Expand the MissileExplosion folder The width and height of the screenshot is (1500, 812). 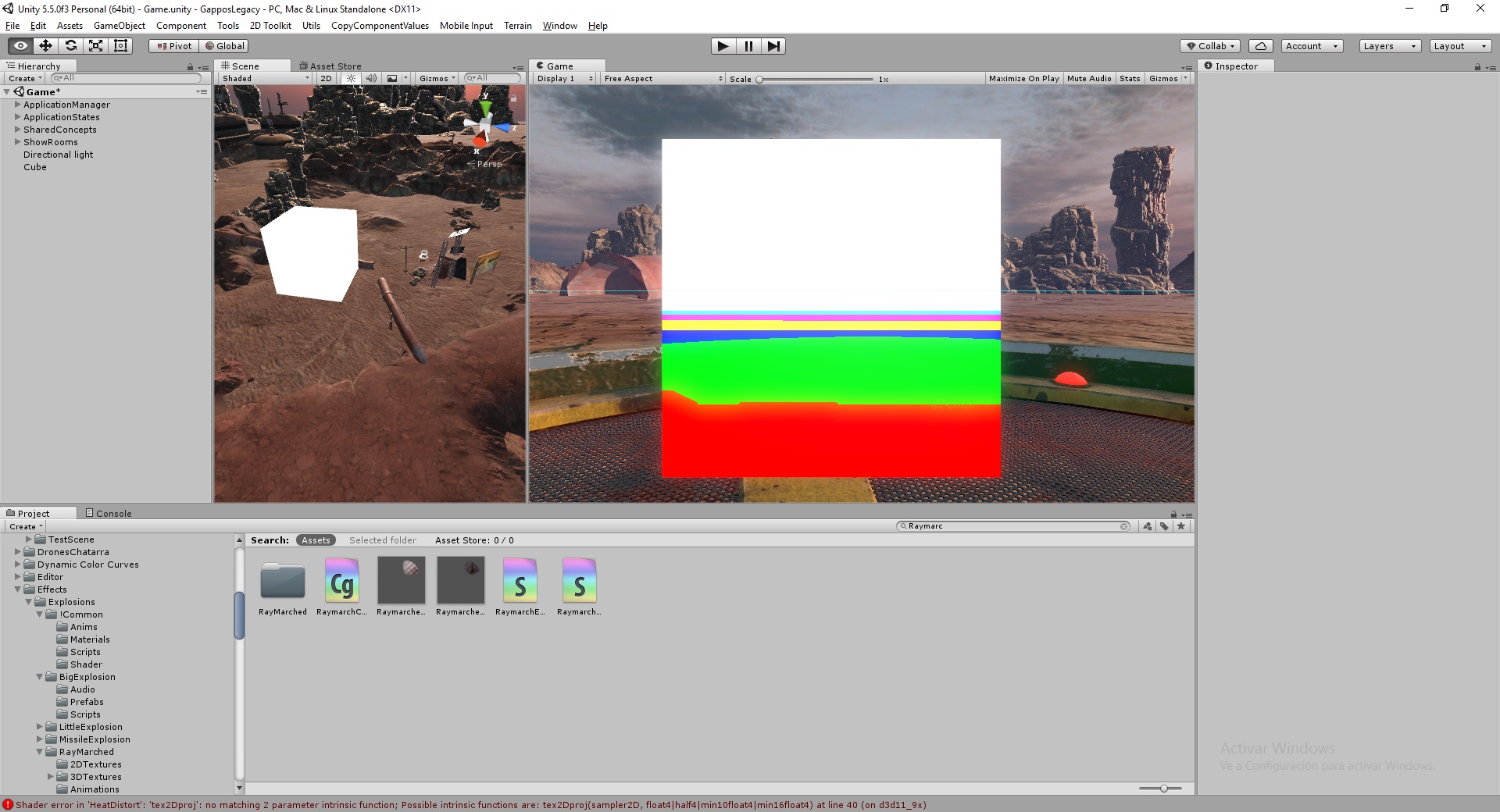39,739
